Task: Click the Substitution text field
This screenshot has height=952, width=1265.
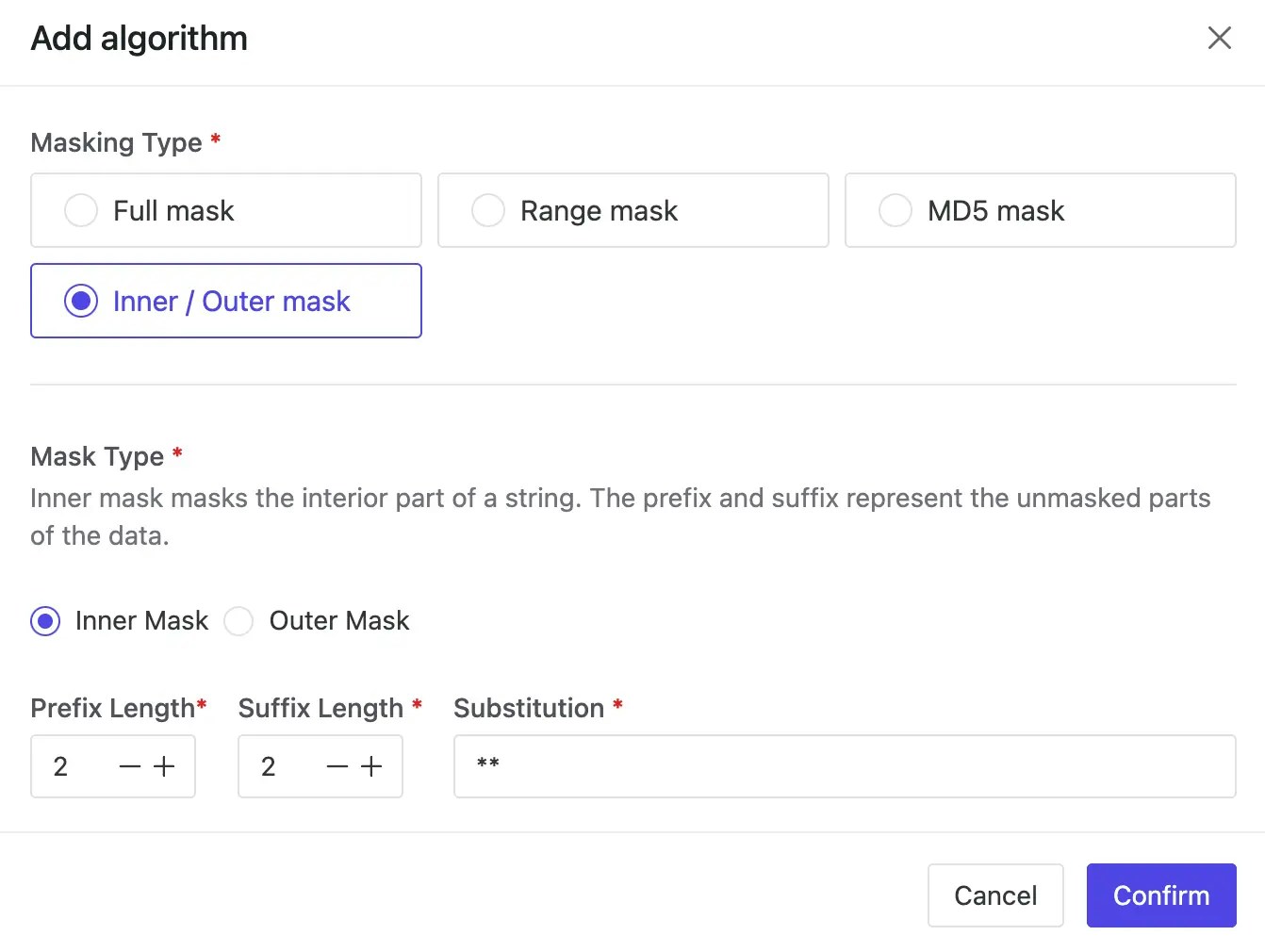Action: 844,766
